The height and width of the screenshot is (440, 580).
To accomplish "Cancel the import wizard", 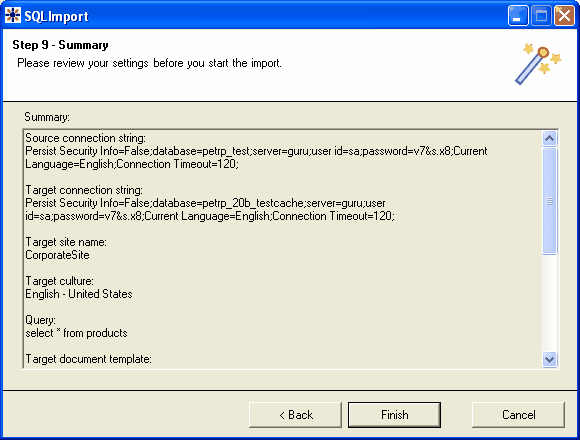I will pyautogui.click(x=518, y=415).
